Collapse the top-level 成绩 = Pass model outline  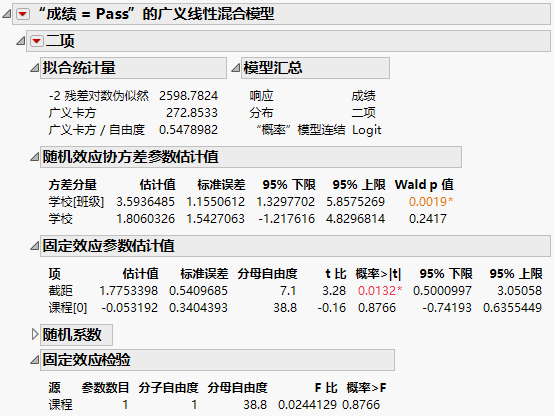[x=7, y=14]
